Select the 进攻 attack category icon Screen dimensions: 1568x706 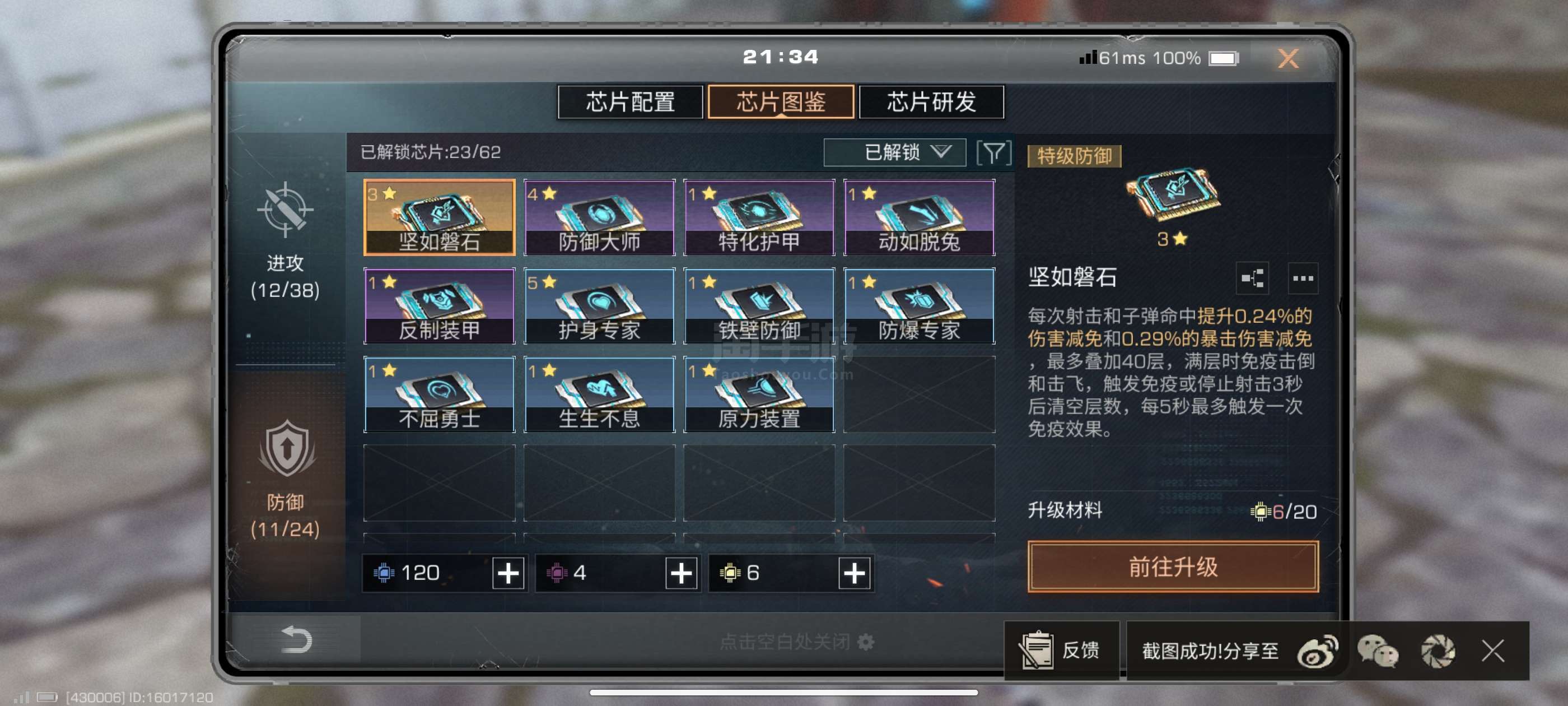(x=285, y=210)
